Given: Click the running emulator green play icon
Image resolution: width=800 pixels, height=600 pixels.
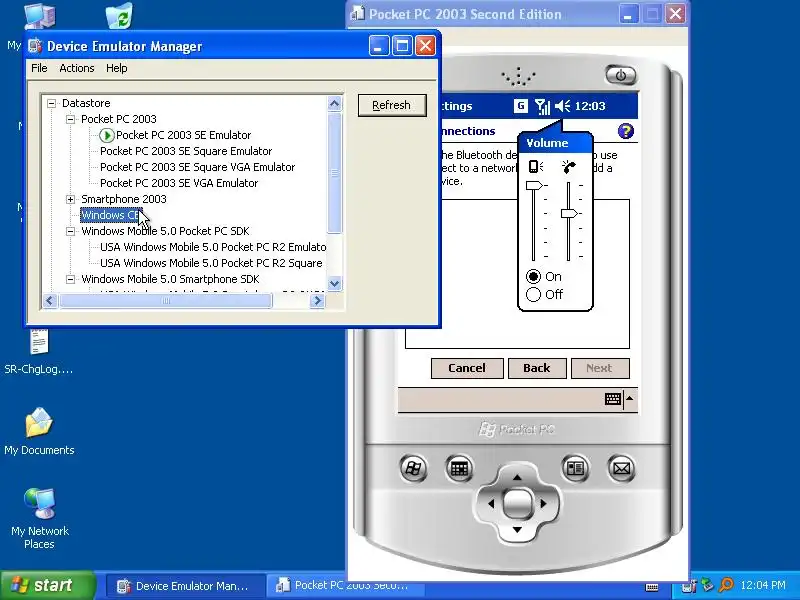Looking at the screenshot, I should click(107, 135).
